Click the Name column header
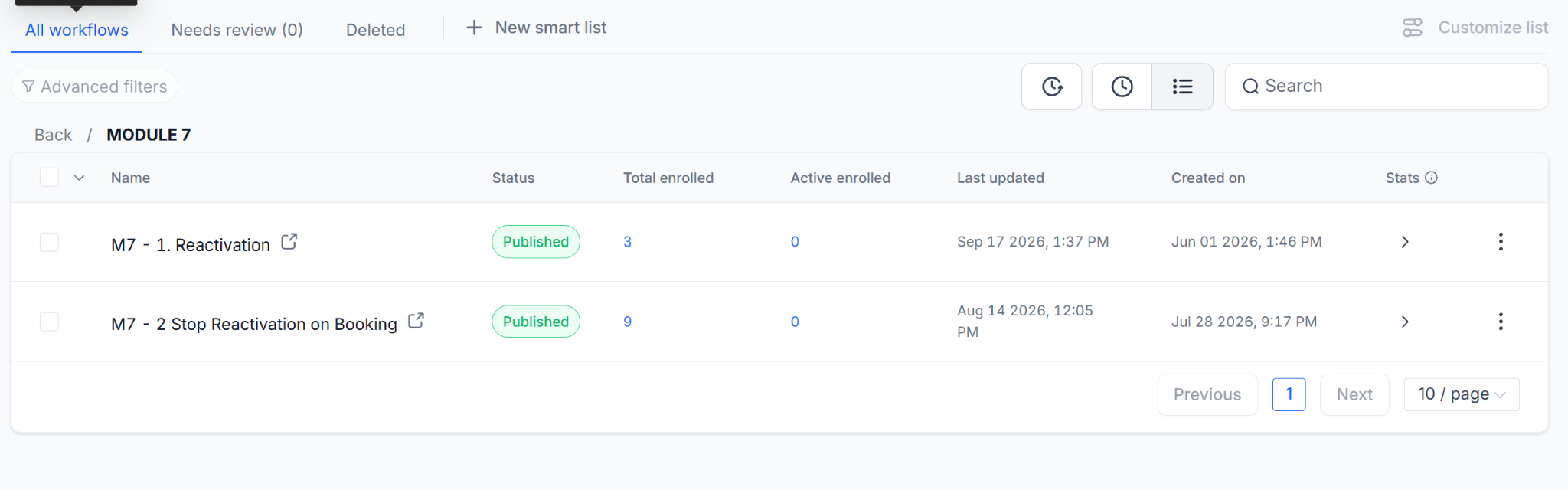 pyautogui.click(x=130, y=178)
